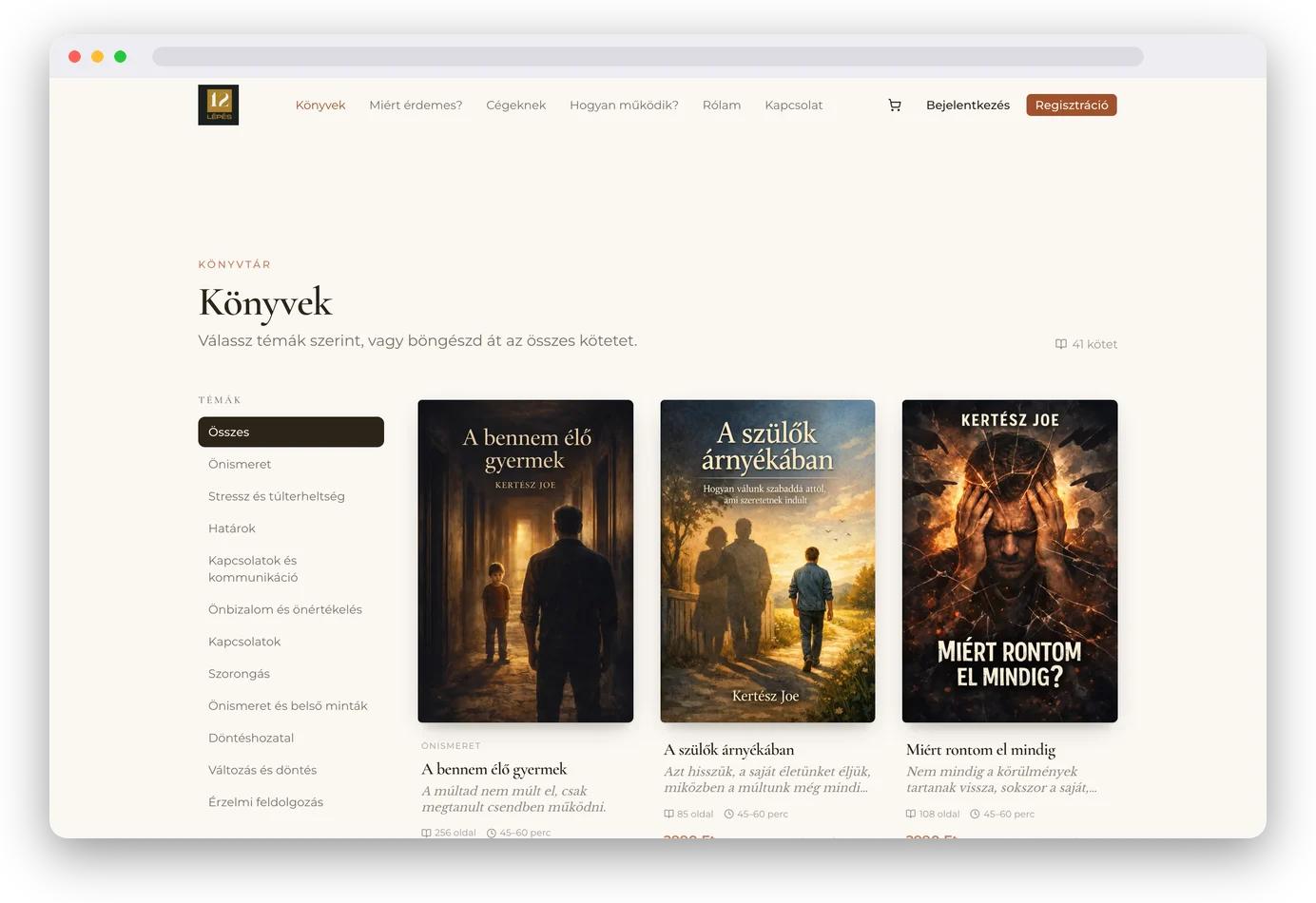
Task: Click the 12 Lépés logo
Action: [218, 105]
